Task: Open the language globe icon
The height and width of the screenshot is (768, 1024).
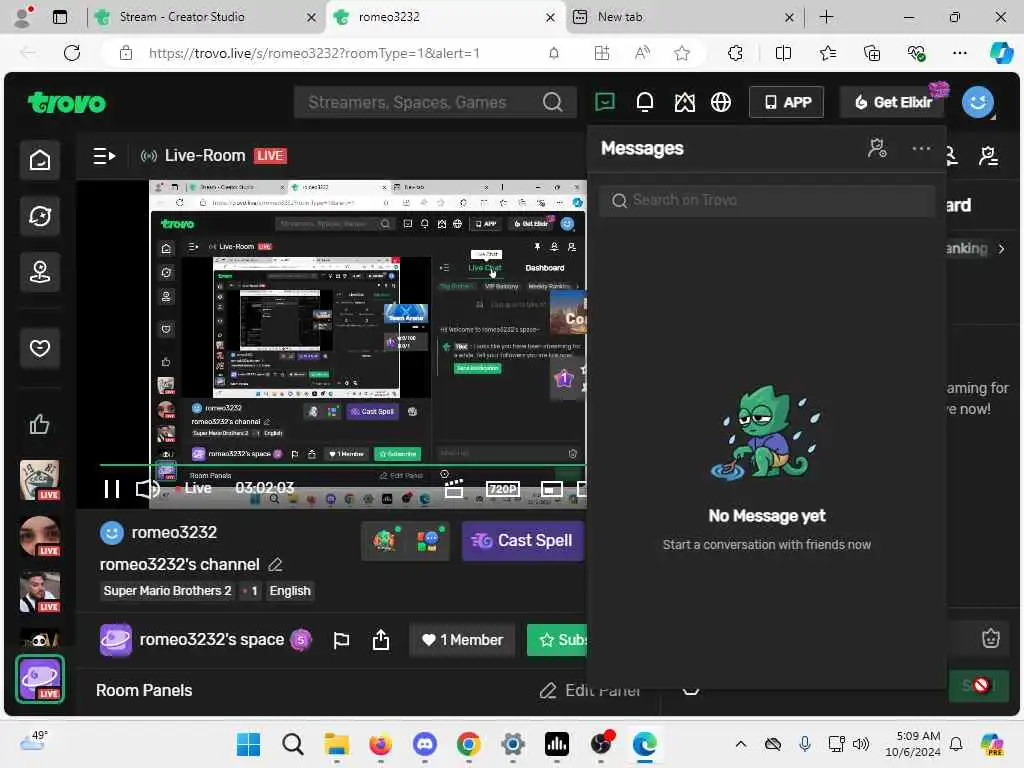Action: pyautogui.click(x=721, y=102)
